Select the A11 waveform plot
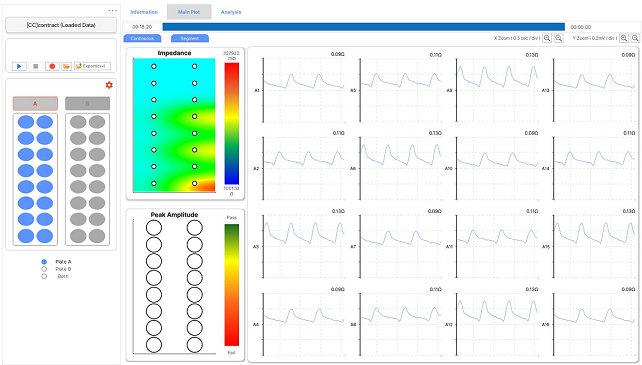This screenshot has width=642, height=365. [497, 247]
